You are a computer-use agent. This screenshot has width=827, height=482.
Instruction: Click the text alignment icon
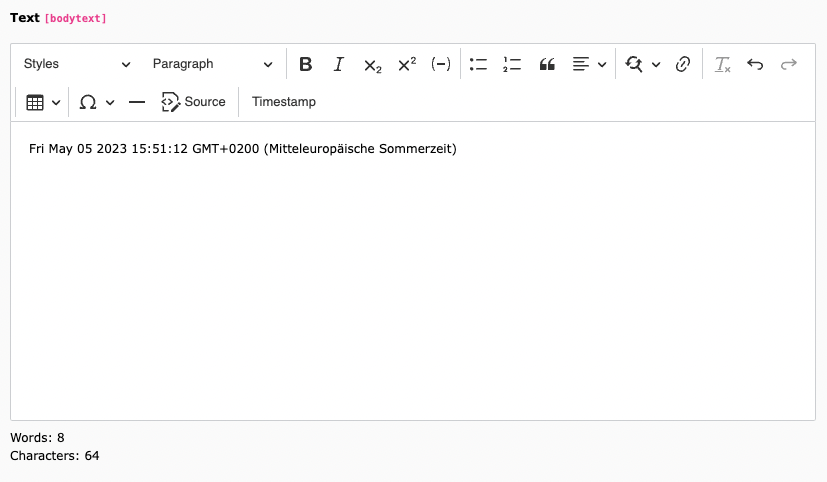(581, 64)
